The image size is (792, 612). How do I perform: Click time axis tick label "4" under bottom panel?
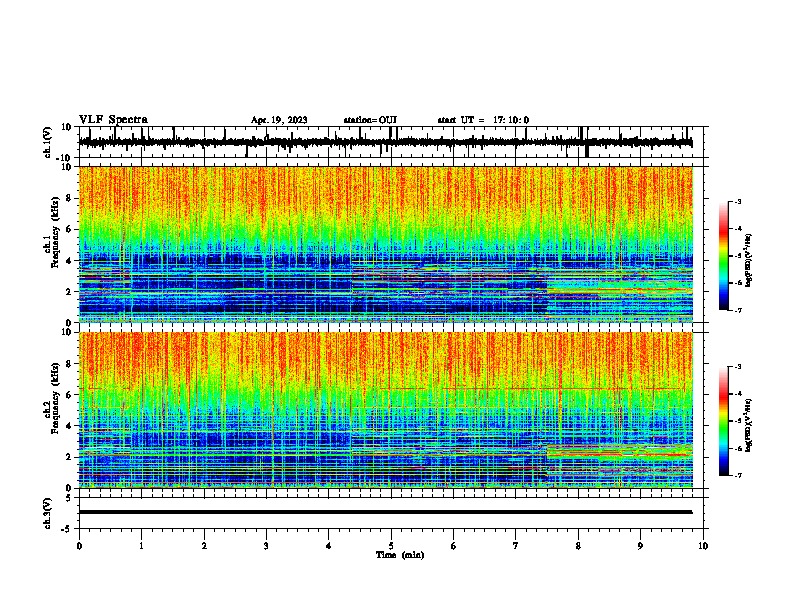click(329, 546)
